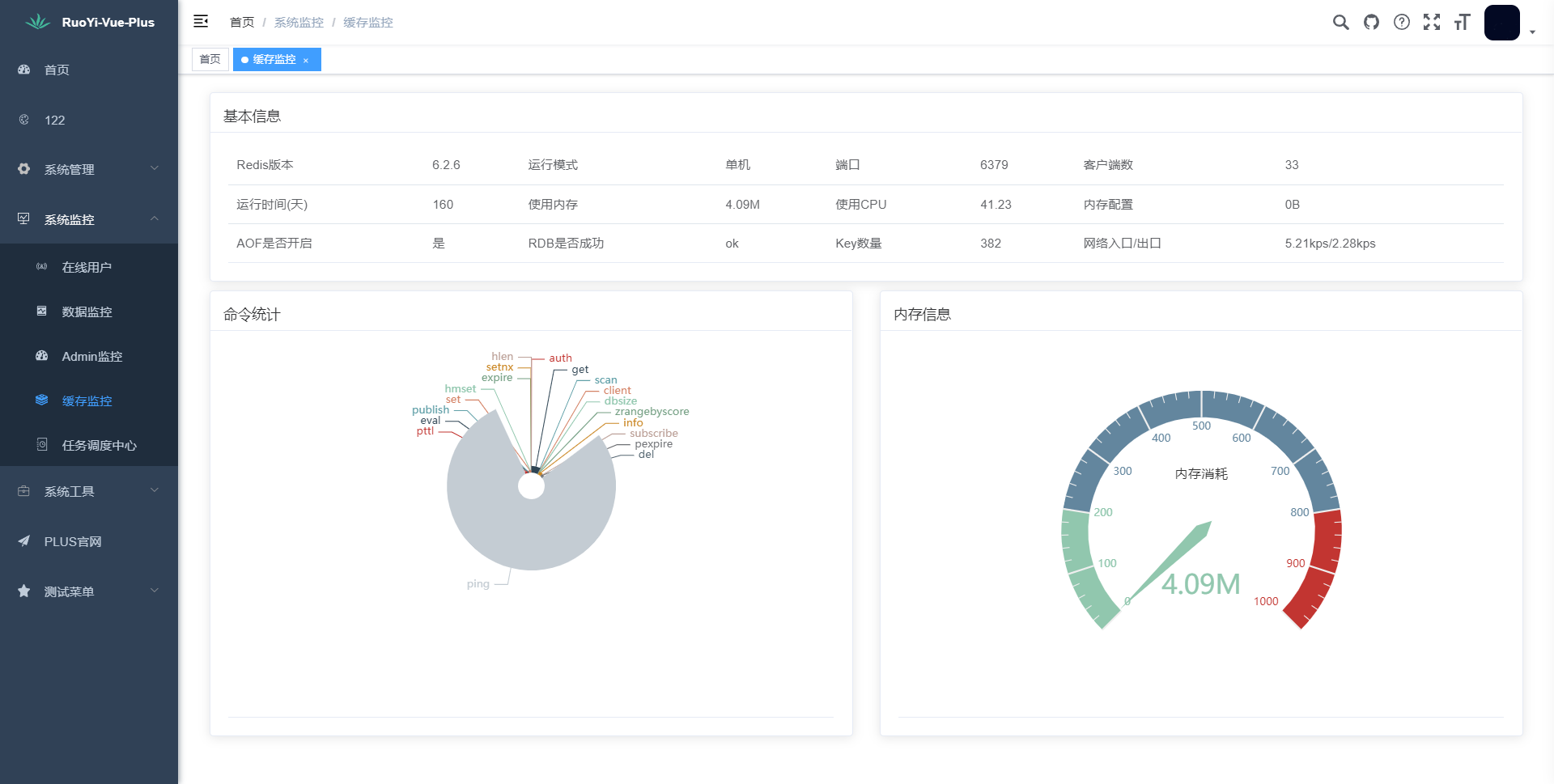Close the 缓存监控 tab
Viewport: 1554px width, 784px height.
click(x=306, y=61)
